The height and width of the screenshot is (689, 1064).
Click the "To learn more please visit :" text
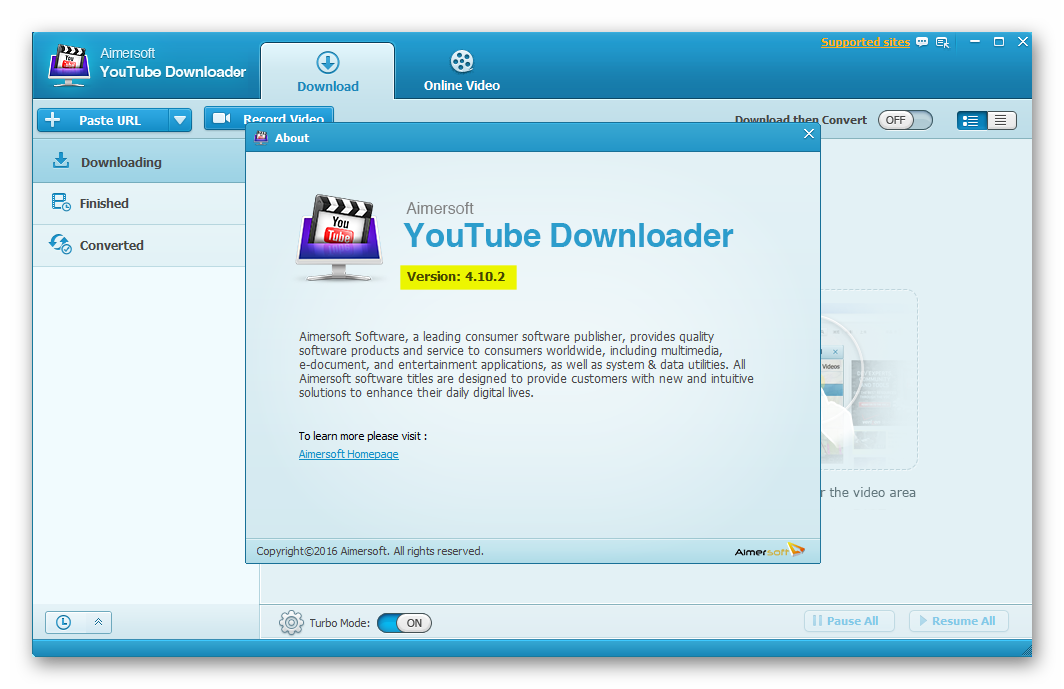point(362,436)
